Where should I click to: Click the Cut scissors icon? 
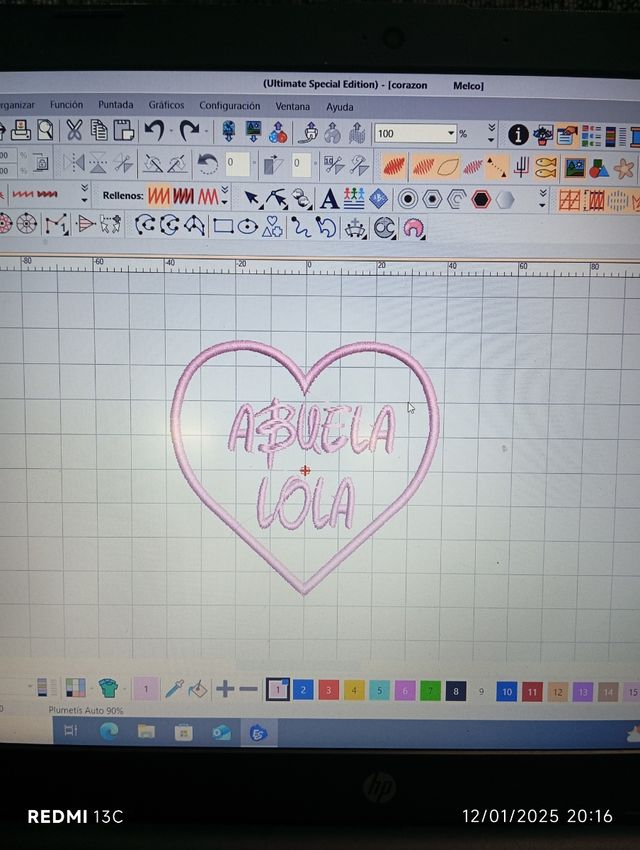click(x=74, y=131)
